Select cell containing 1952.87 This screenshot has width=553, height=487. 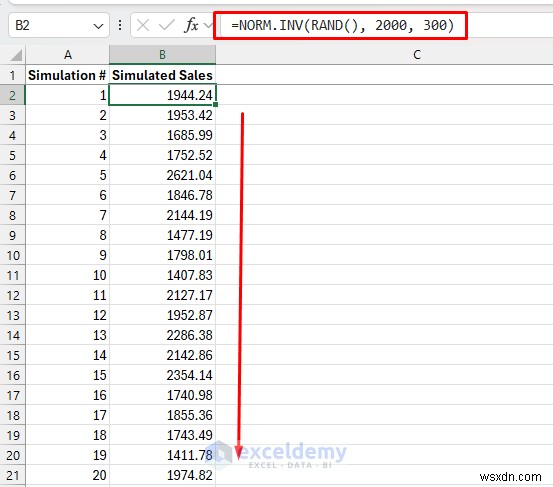coord(162,315)
